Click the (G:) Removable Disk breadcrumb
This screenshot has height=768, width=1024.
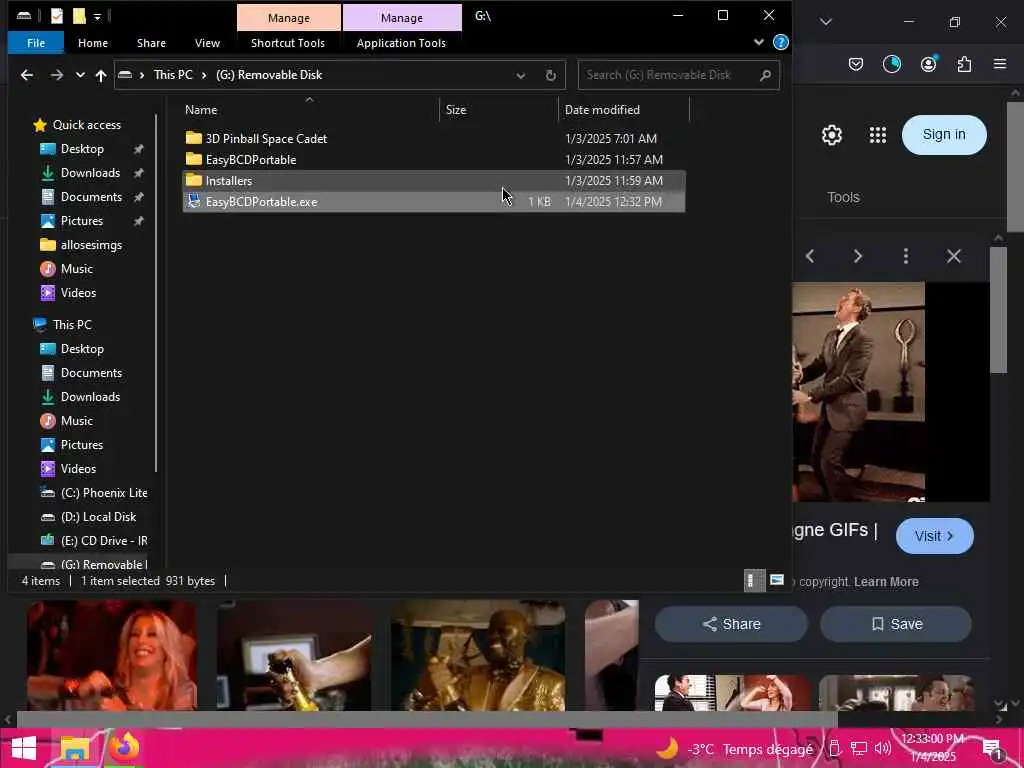click(x=269, y=75)
